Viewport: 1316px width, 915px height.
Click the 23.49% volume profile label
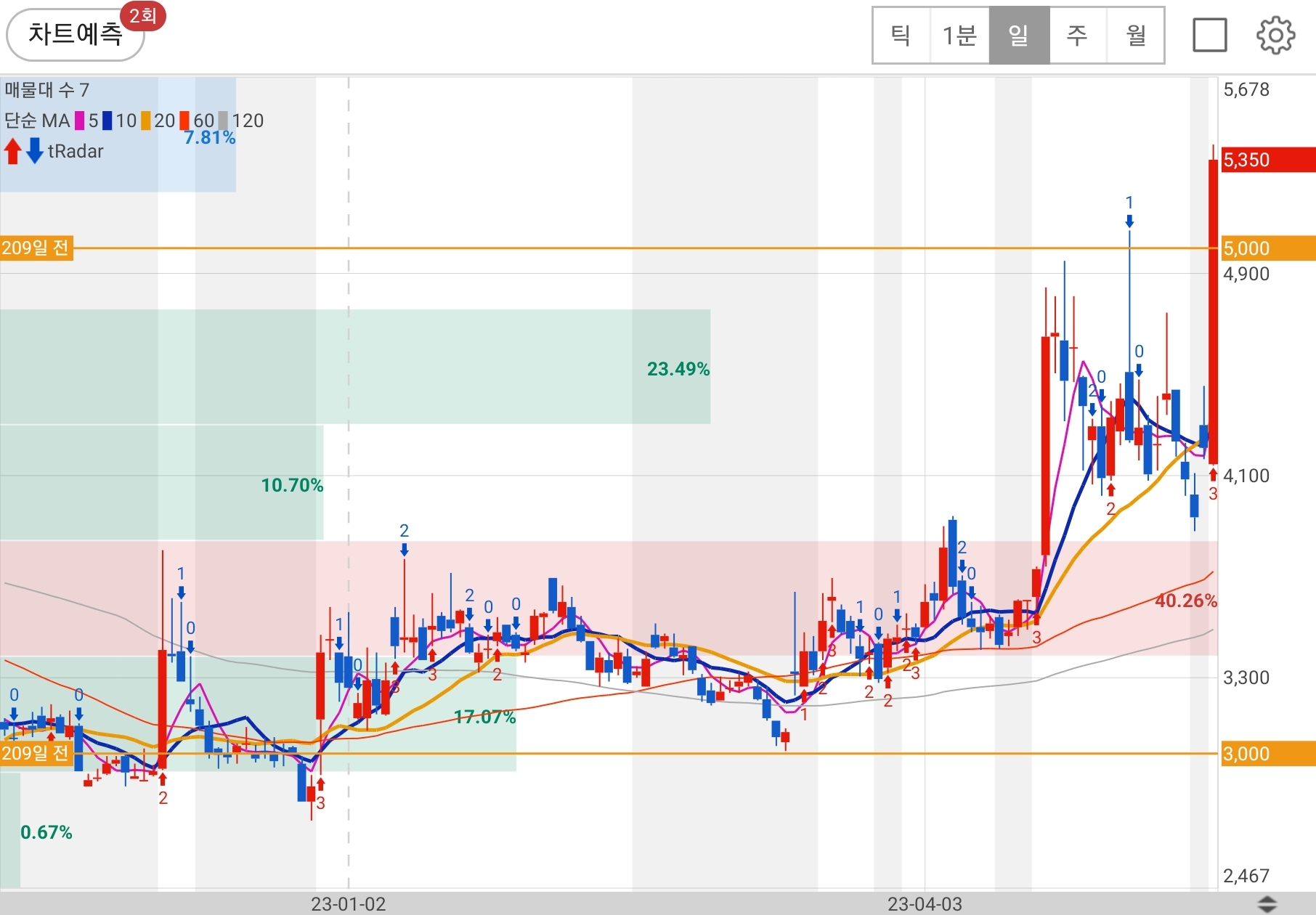click(x=678, y=369)
